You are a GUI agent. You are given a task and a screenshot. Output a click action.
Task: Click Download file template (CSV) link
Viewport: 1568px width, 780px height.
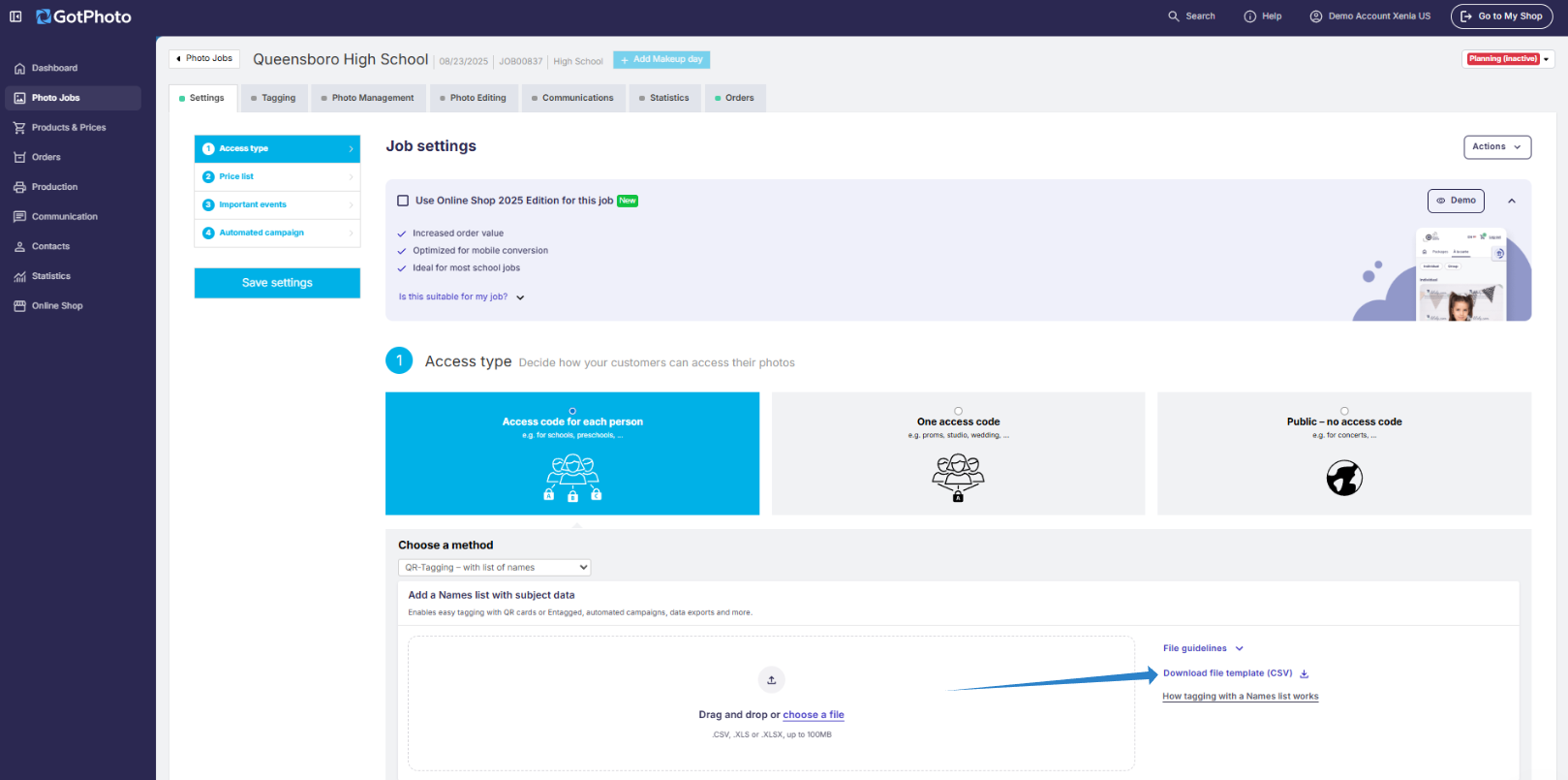[x=1228, y=673]
